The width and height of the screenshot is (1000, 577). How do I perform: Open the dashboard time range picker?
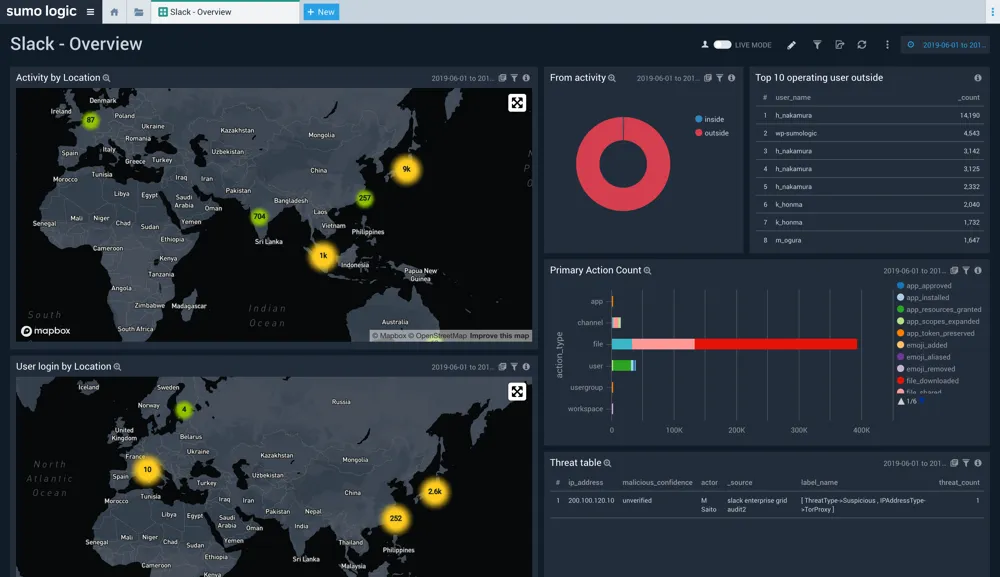pos(947,45)
